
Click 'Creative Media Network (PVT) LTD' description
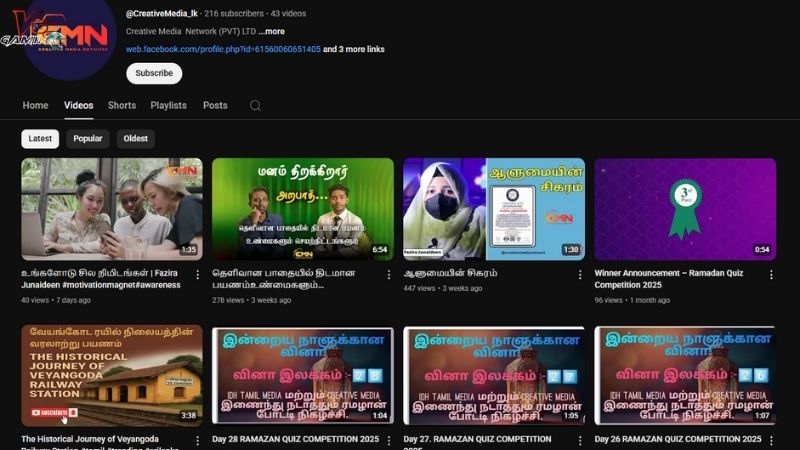click(191, 32)
